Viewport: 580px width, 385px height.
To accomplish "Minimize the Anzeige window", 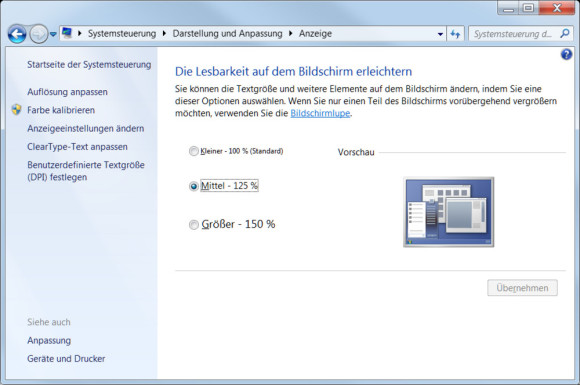I will [509, 8].
